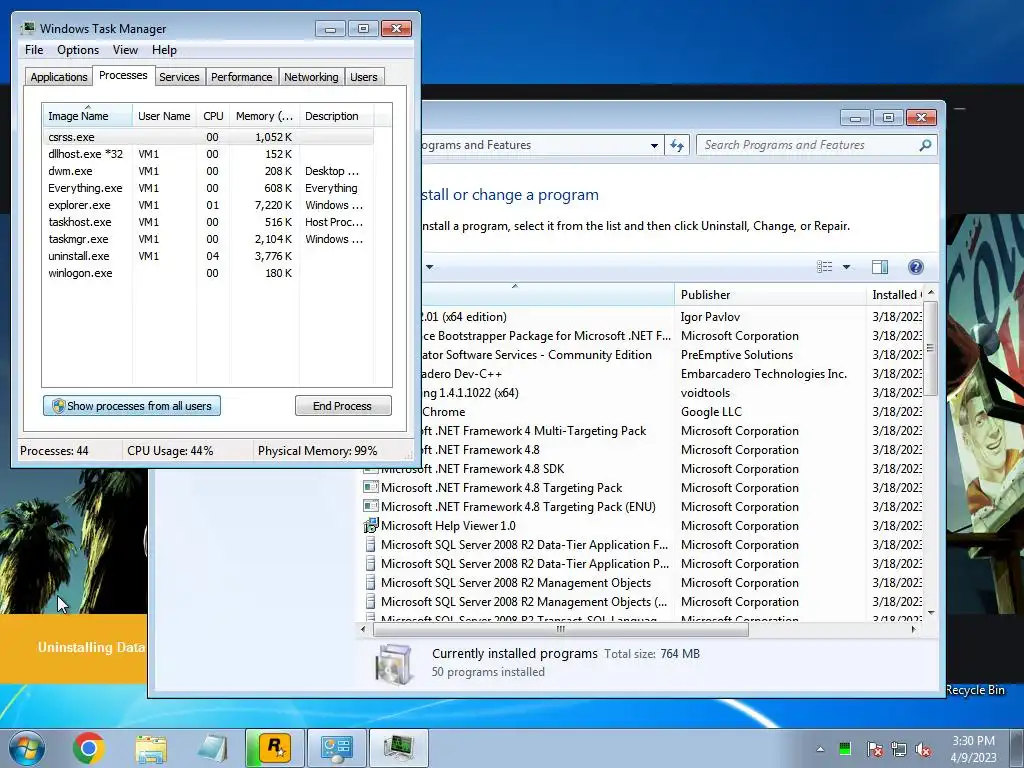The width and height of the screenshot is (1024, 768).
Task: Click the horizontal scrollbar thumb
Action: tap(560, 630)
